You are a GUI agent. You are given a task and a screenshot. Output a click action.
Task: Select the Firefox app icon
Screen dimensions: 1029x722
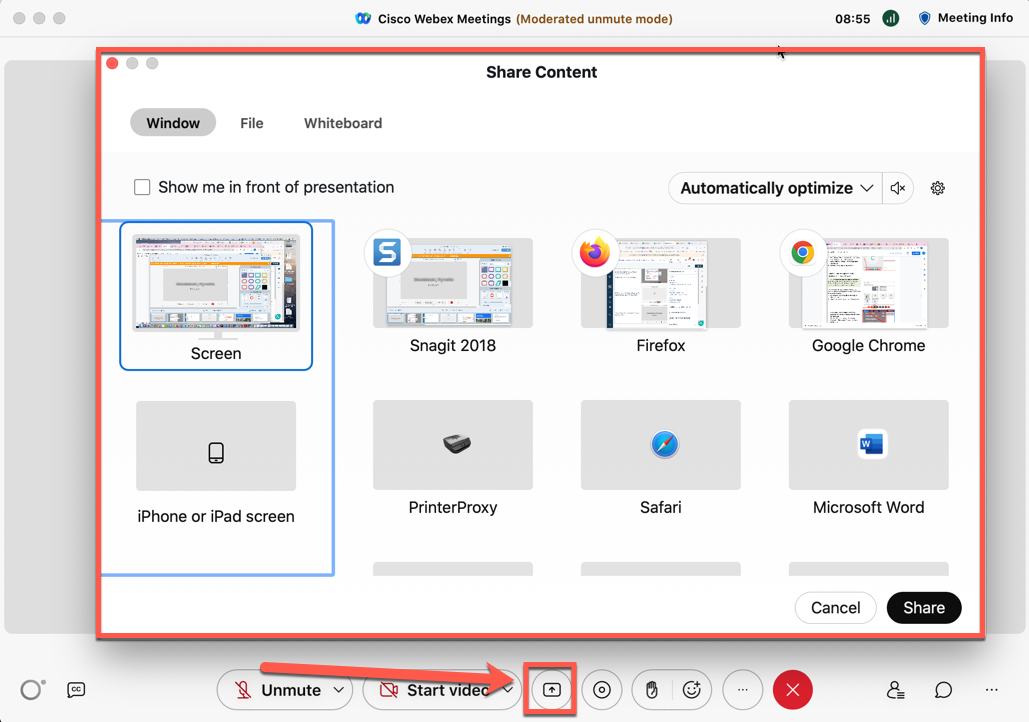coord(595,253)
